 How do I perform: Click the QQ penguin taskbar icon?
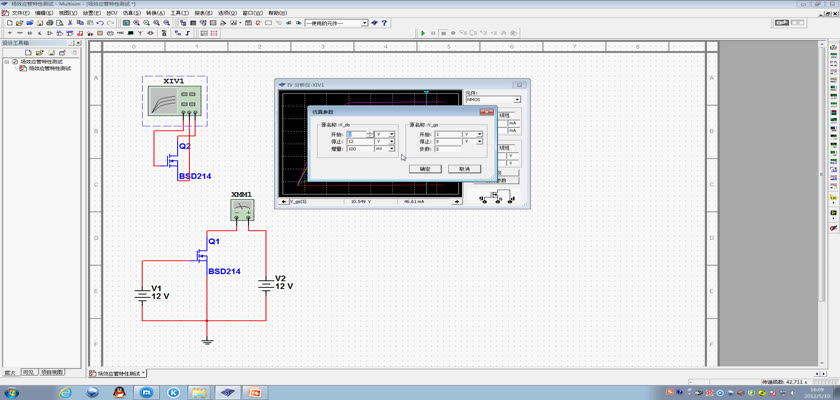pos(119,393)
